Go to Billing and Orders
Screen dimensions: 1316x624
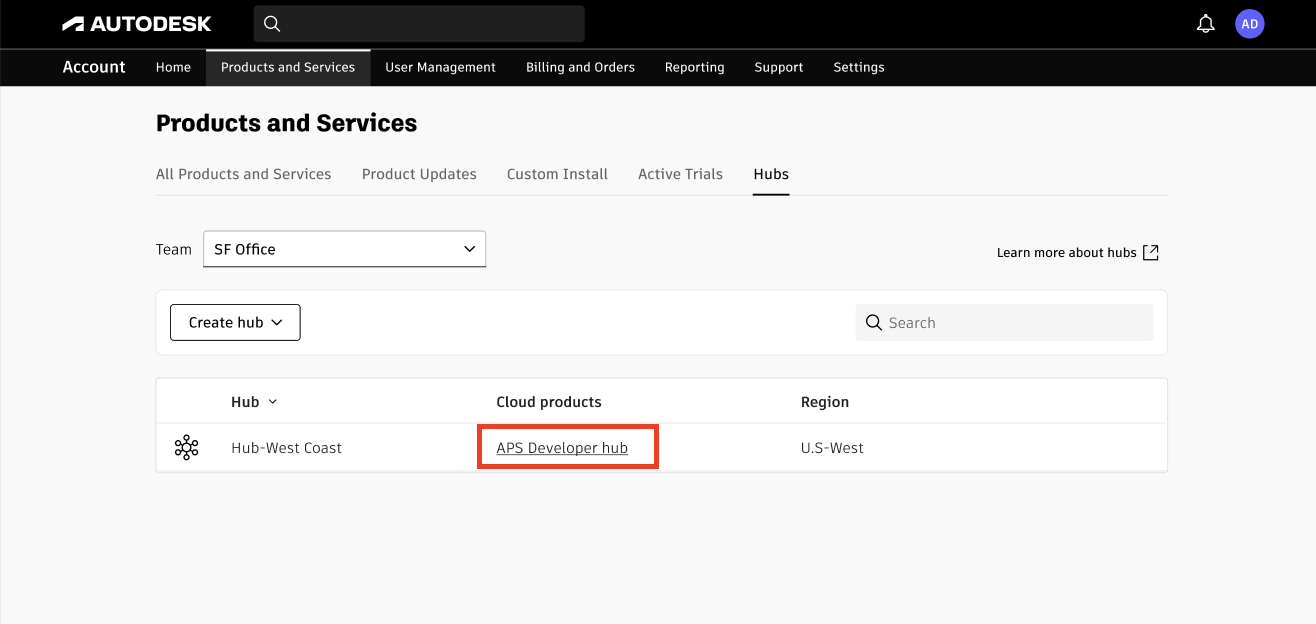pos(580,67)
